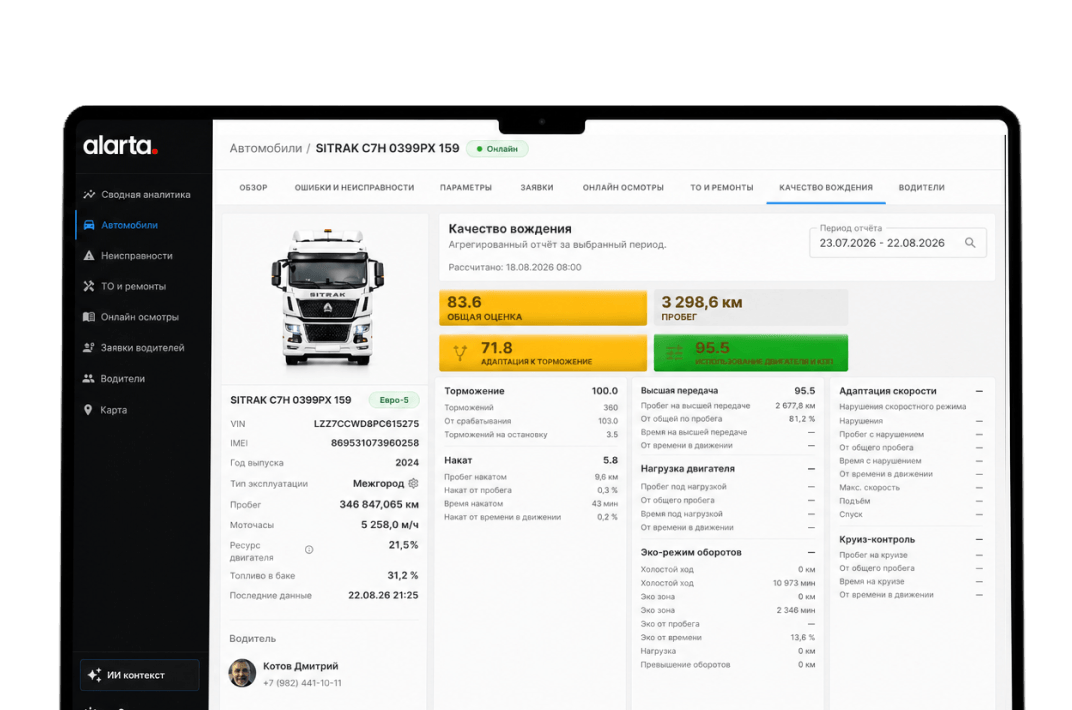Open Онлайн осмотры book icon
1072x710 pixels.
[89, 317]
